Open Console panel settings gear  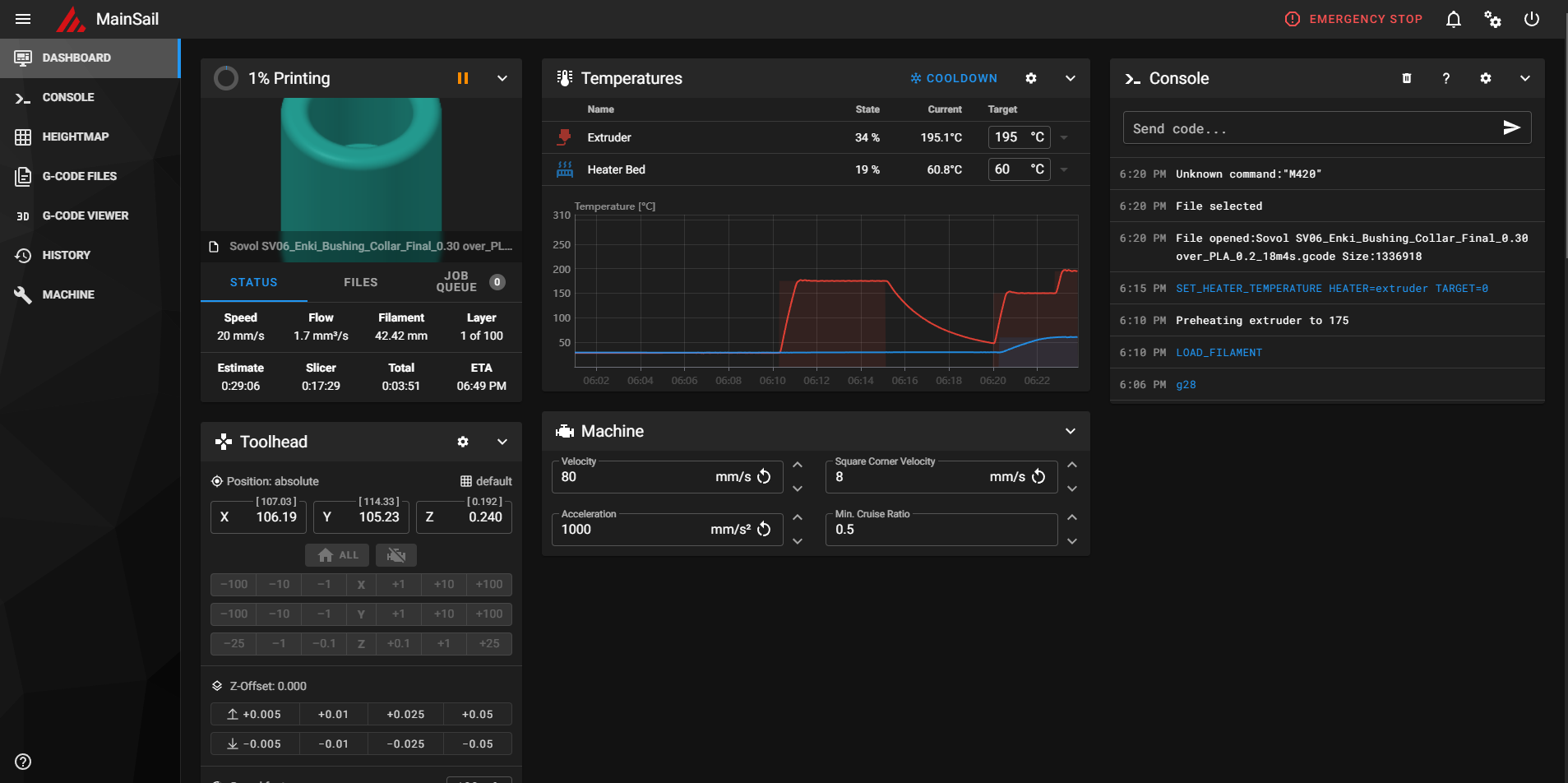(1486, 78)
